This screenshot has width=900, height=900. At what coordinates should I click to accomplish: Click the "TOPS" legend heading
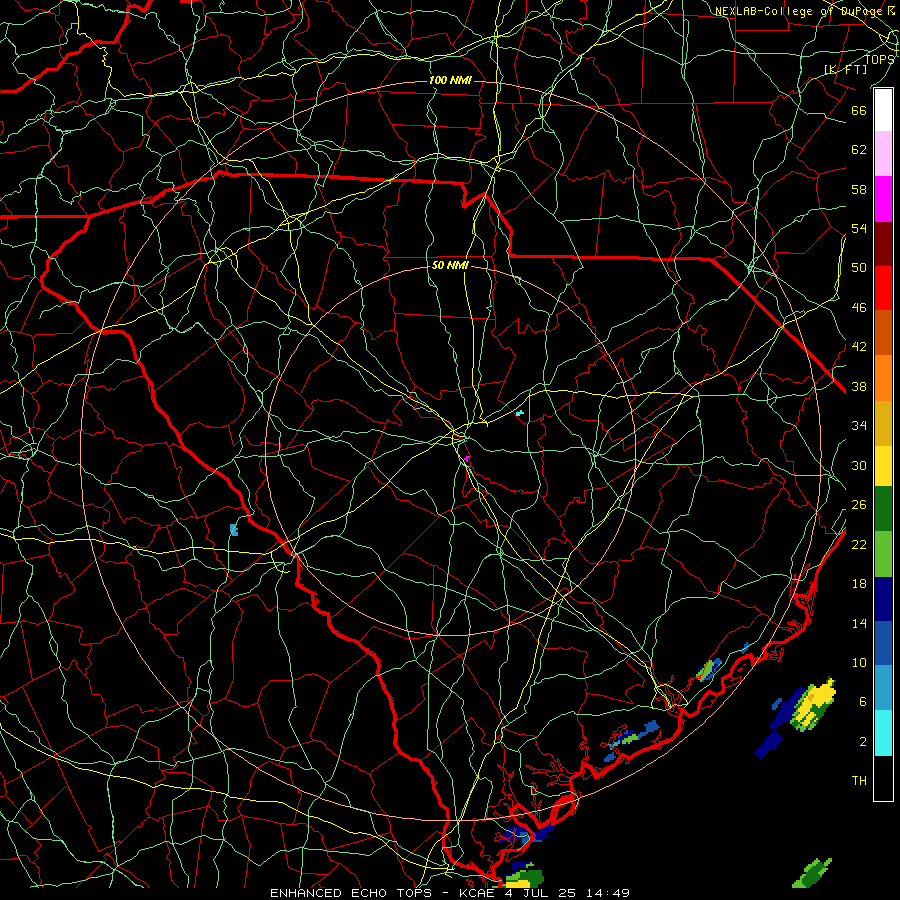pyautogui.click(x=879, y=59)
